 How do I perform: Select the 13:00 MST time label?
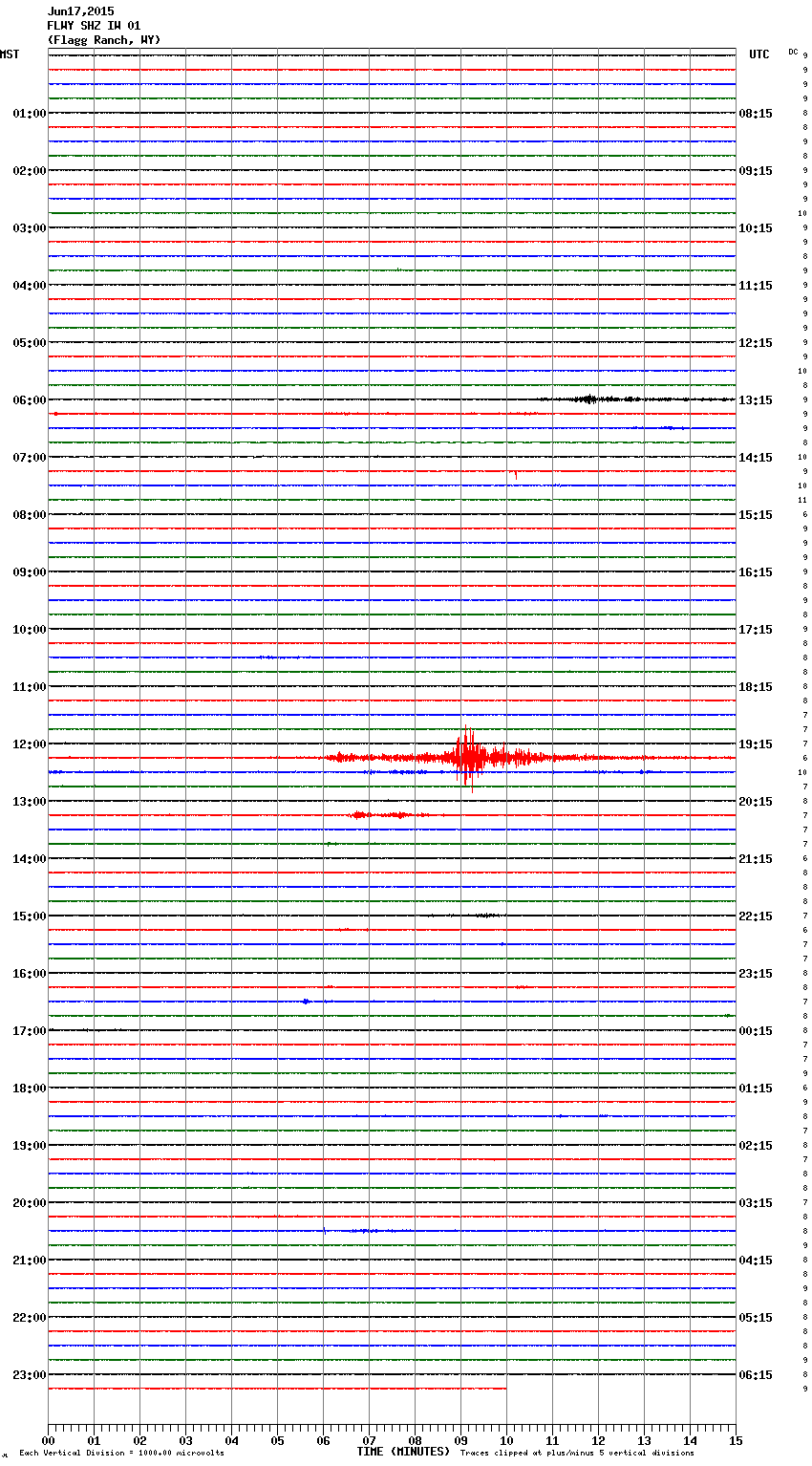(x=30, y=802)
